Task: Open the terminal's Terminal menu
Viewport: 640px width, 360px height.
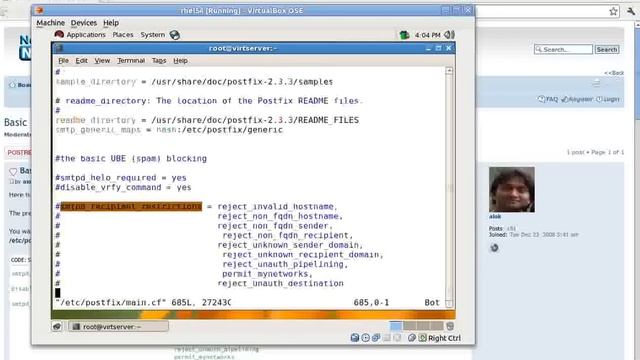Action: 131,61
